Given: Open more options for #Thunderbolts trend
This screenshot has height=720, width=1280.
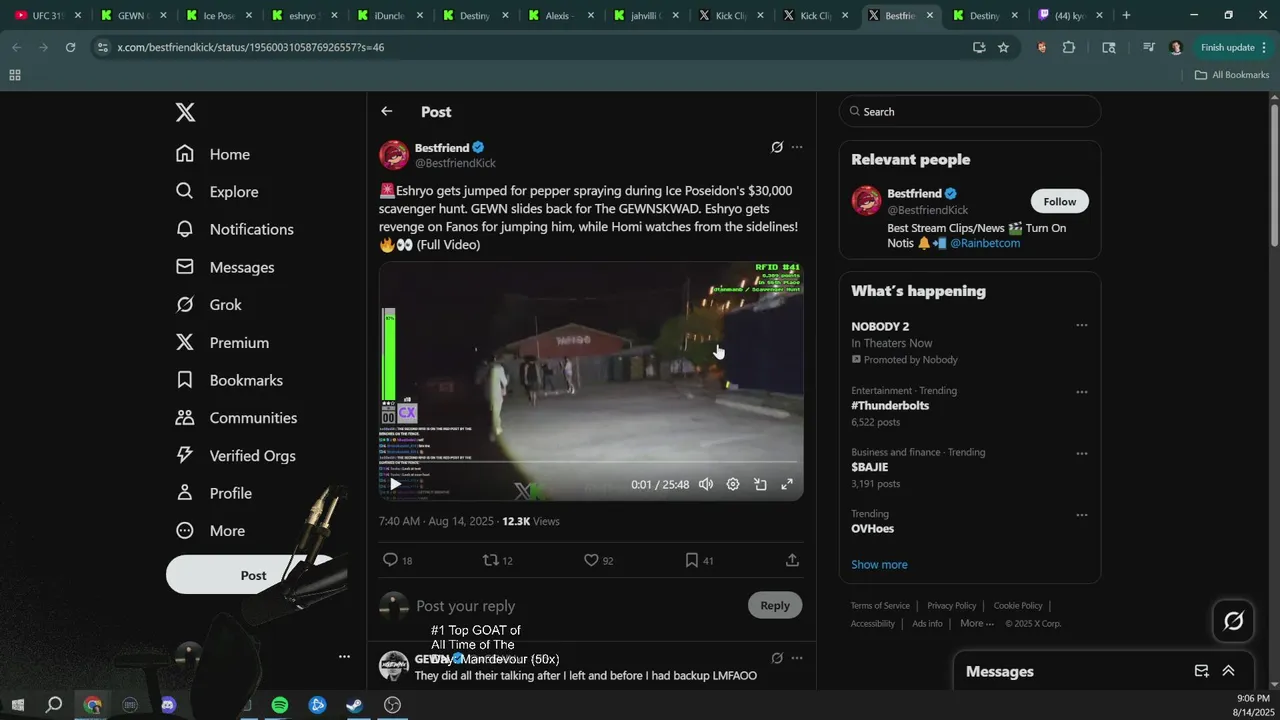Looking at the screenshot, I should pos(1081,392).
